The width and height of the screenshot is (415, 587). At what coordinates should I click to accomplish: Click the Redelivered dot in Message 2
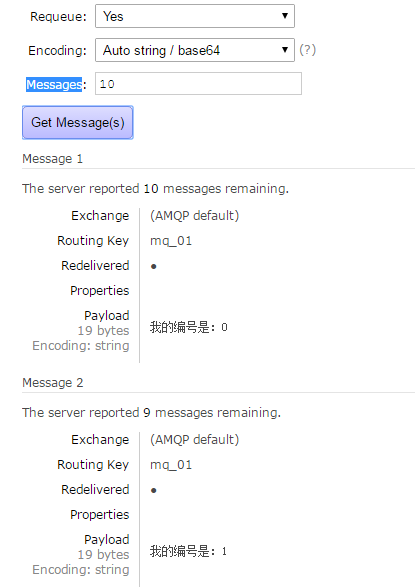153,490
